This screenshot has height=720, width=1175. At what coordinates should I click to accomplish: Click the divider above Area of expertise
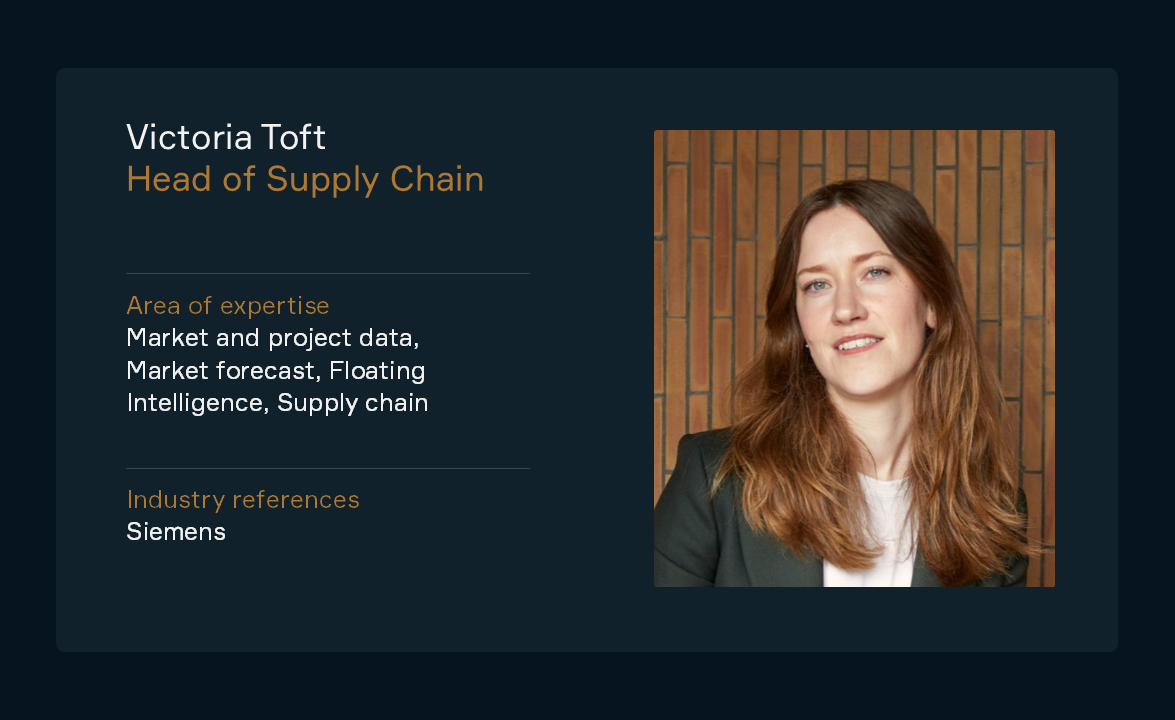[328, 273]
